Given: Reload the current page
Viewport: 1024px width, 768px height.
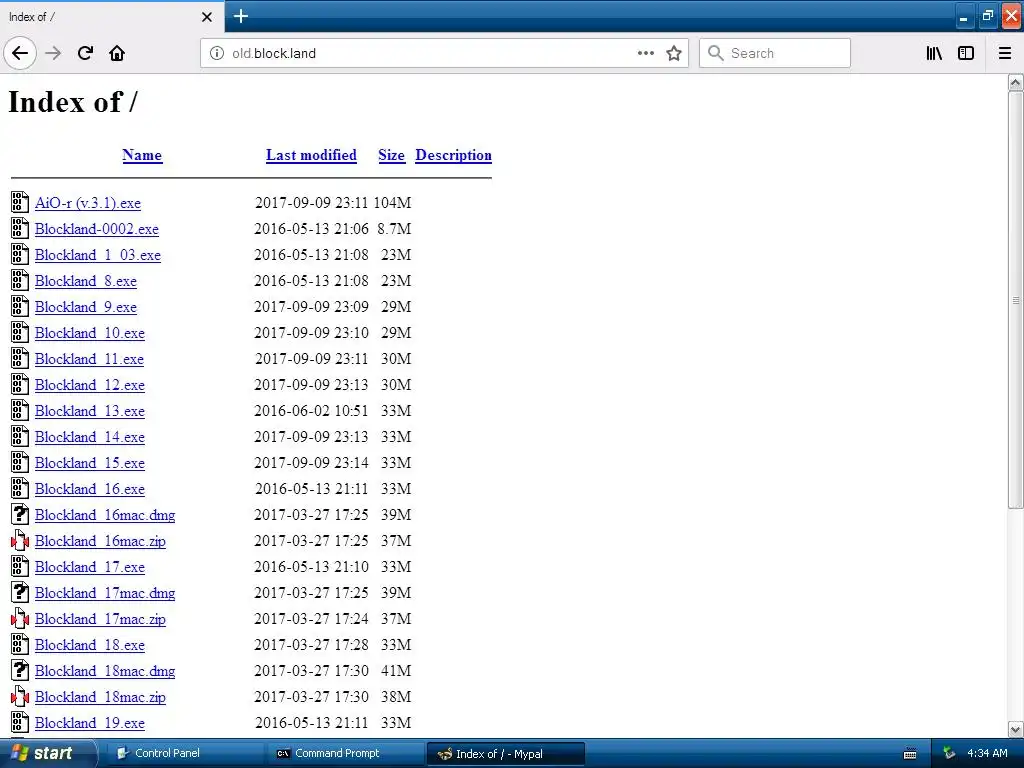Looking at the screenshot, I should [85, 53].
